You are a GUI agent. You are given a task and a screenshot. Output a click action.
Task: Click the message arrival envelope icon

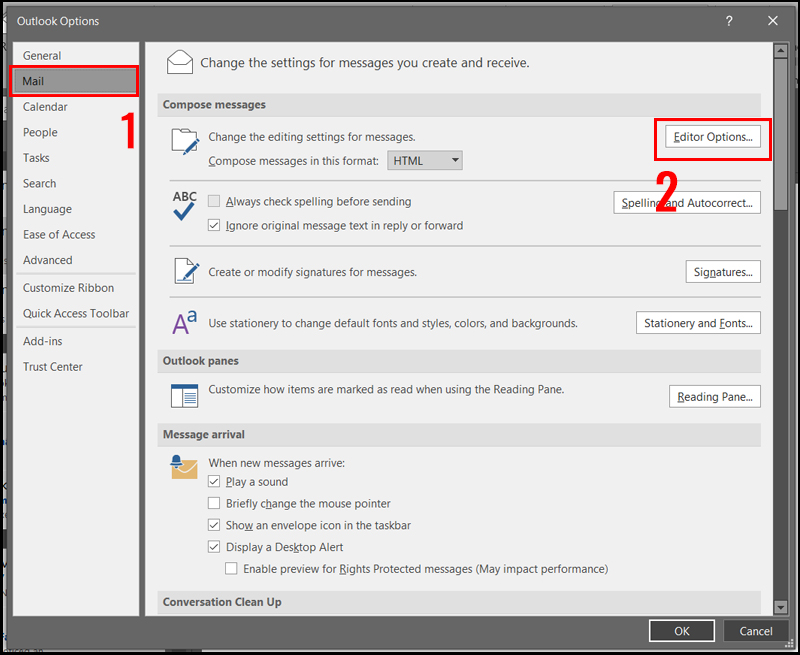coord(184,468)
